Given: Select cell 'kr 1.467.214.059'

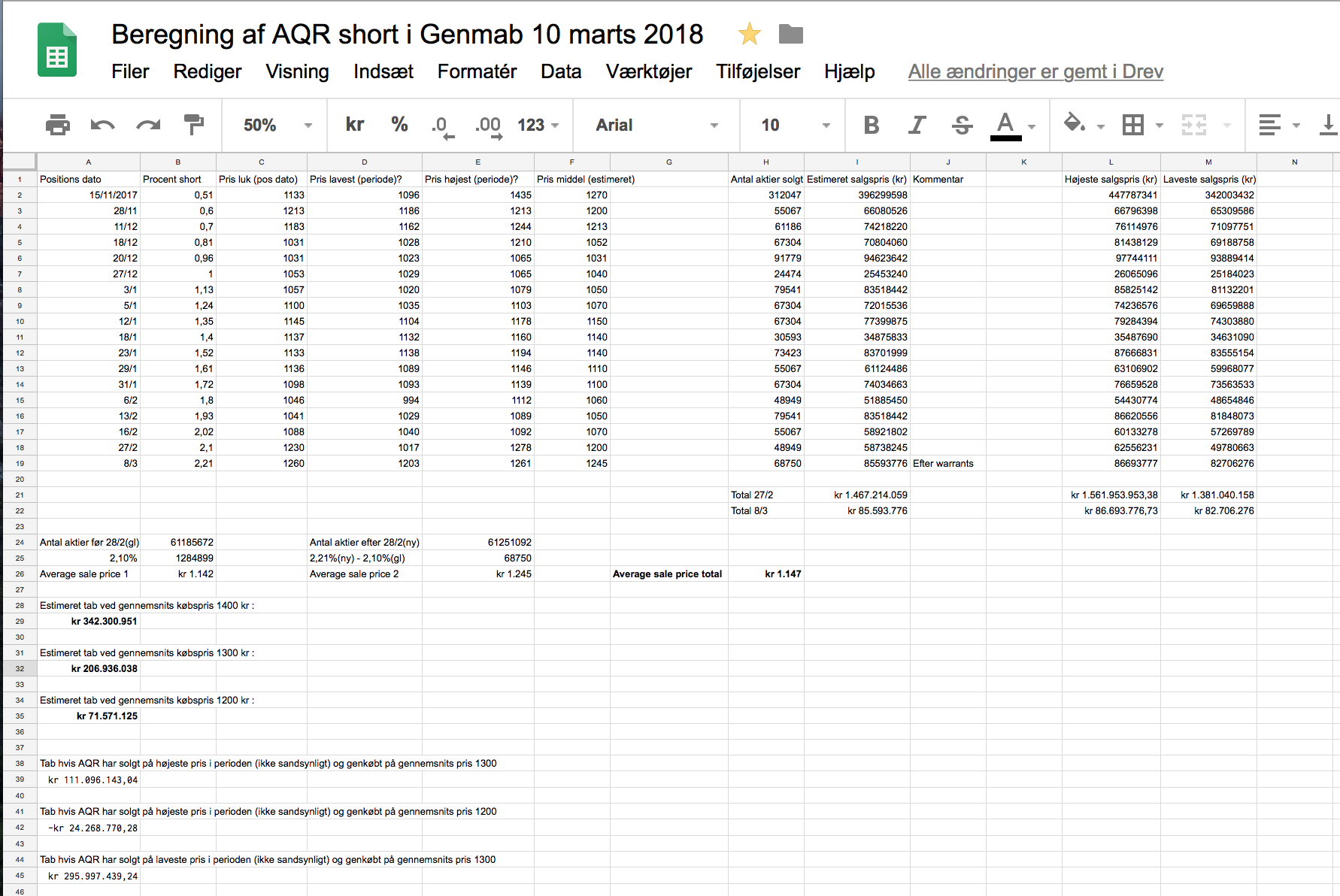Looking at the screenshot, I should [857, 495].
